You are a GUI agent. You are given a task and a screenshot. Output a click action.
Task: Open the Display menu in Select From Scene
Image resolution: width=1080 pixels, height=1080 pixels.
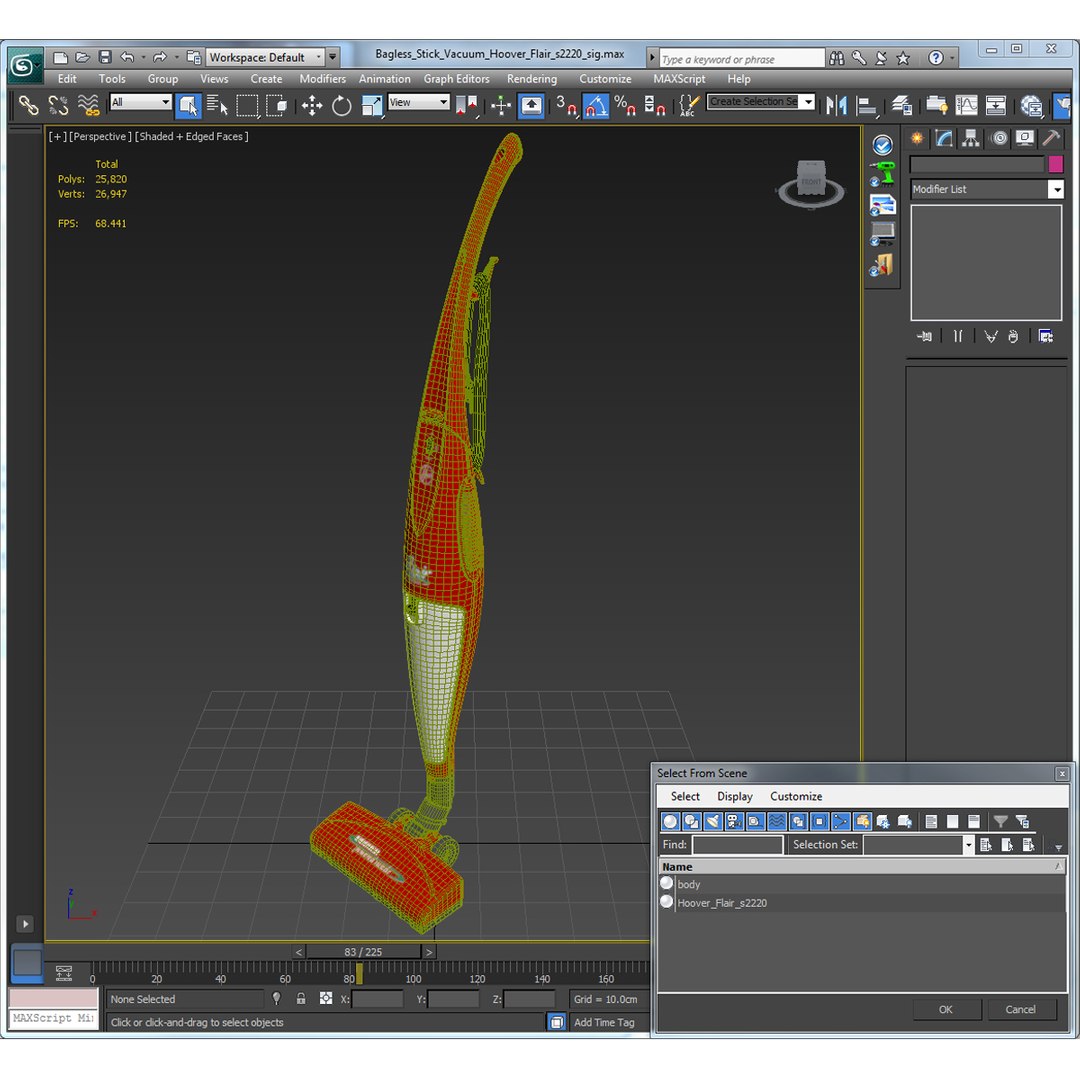pos(735,796)
